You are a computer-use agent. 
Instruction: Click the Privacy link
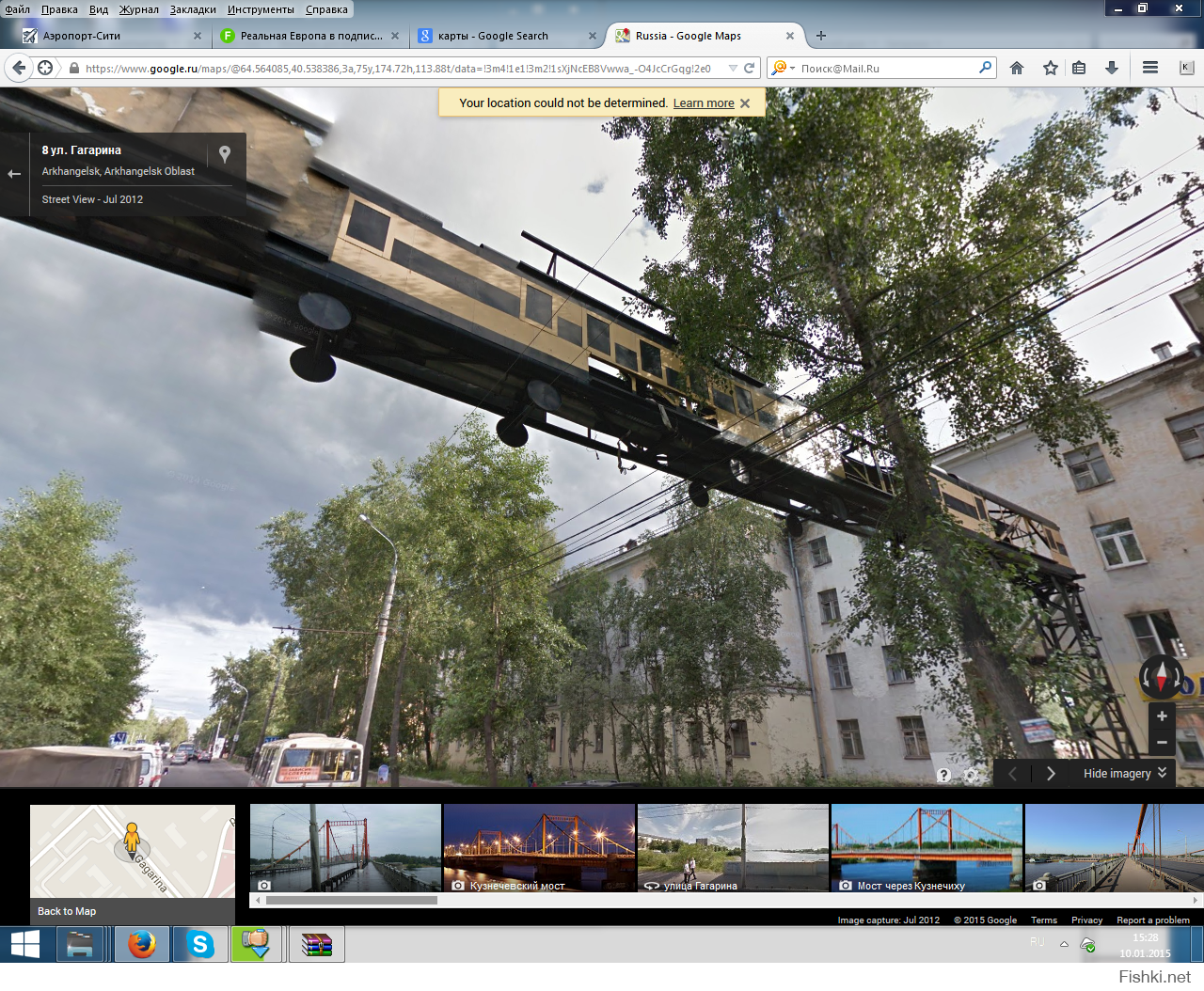tap(1086, 920)
